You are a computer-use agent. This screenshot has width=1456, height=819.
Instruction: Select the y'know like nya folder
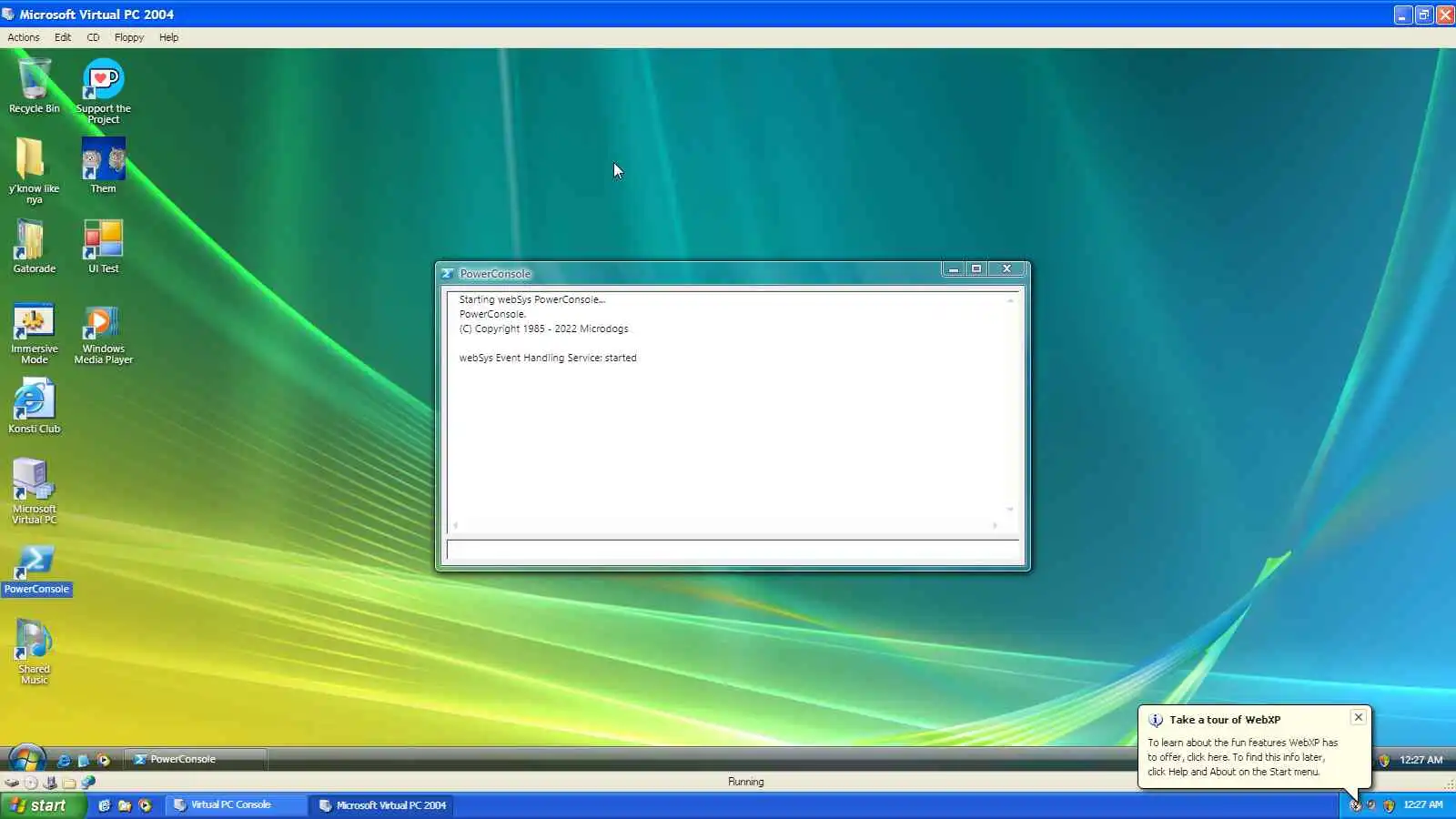[x=34, y=171]
